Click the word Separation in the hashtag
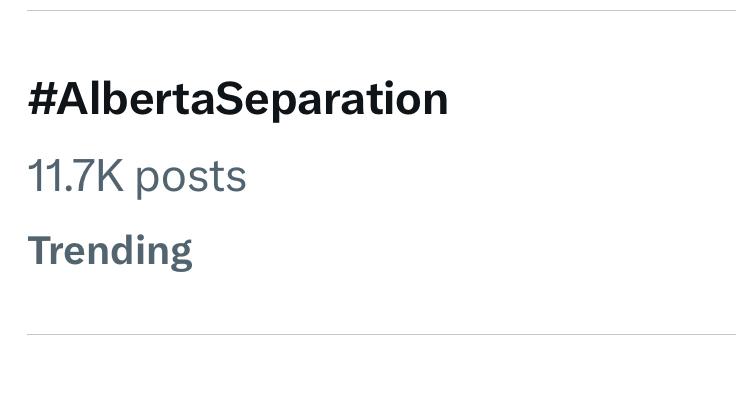Image resolution: width=736 pixels, height=393 pixels. [332, 100]
